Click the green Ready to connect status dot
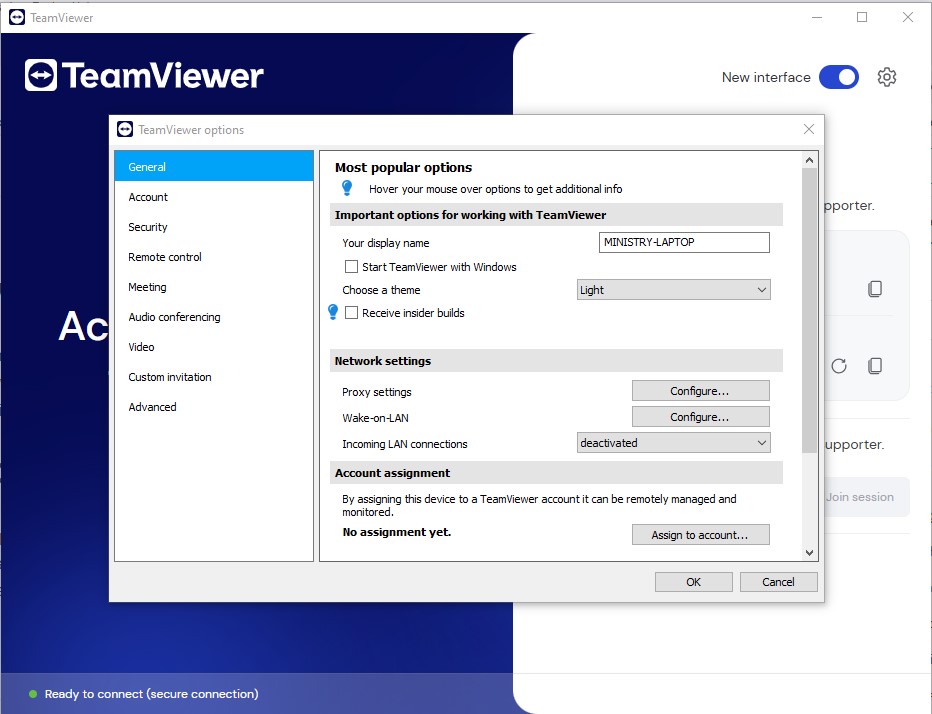This screenshot has width=932, height=714. (33, 694)
